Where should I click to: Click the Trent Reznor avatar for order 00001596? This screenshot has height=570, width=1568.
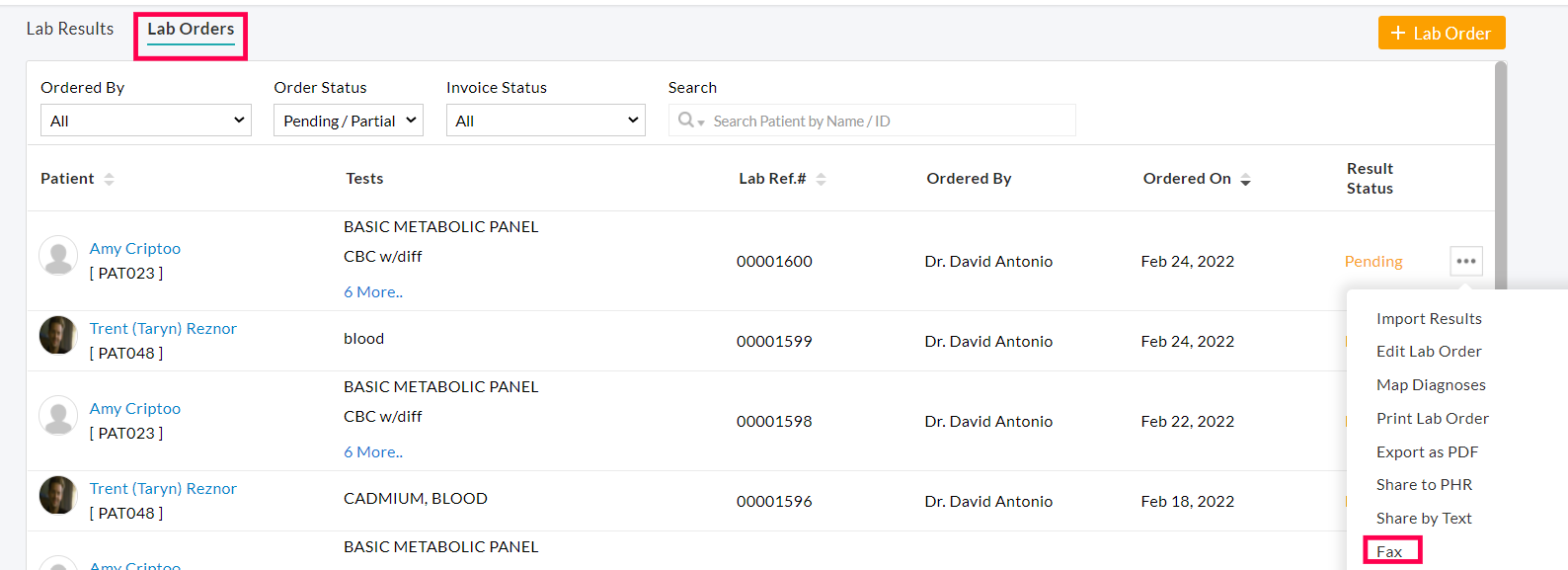tap(58, 495)
